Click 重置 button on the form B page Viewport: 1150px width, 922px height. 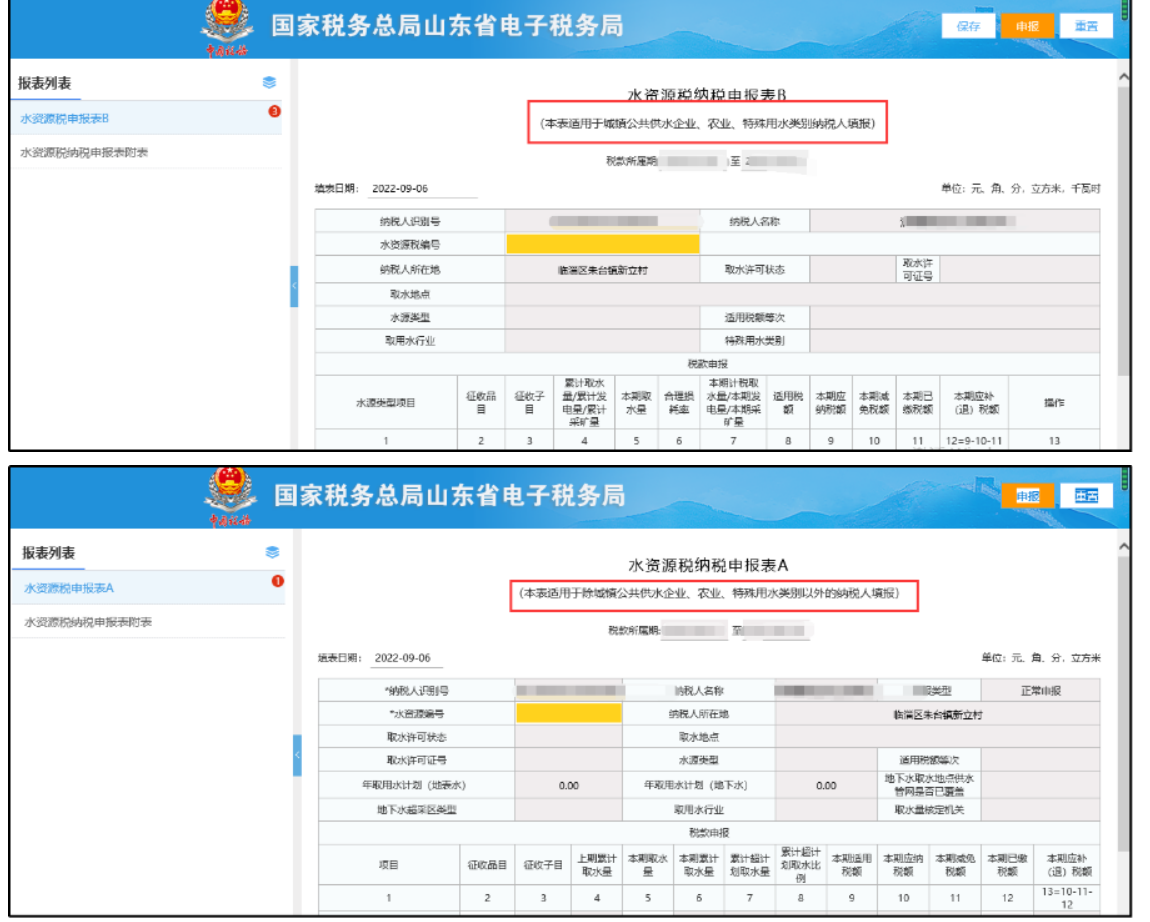click(x=1086, y=27)
